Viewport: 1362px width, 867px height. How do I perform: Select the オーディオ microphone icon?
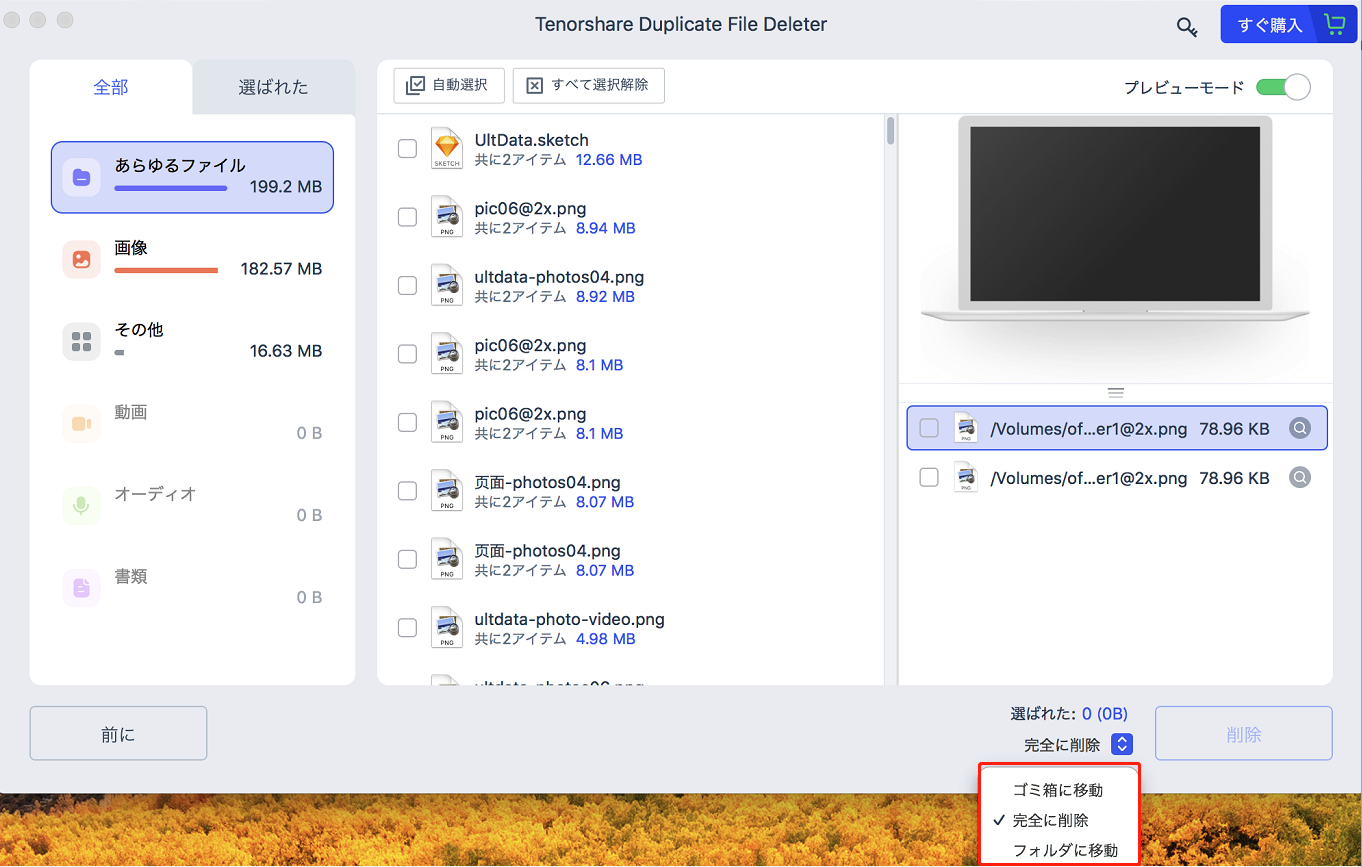[81, 506]
